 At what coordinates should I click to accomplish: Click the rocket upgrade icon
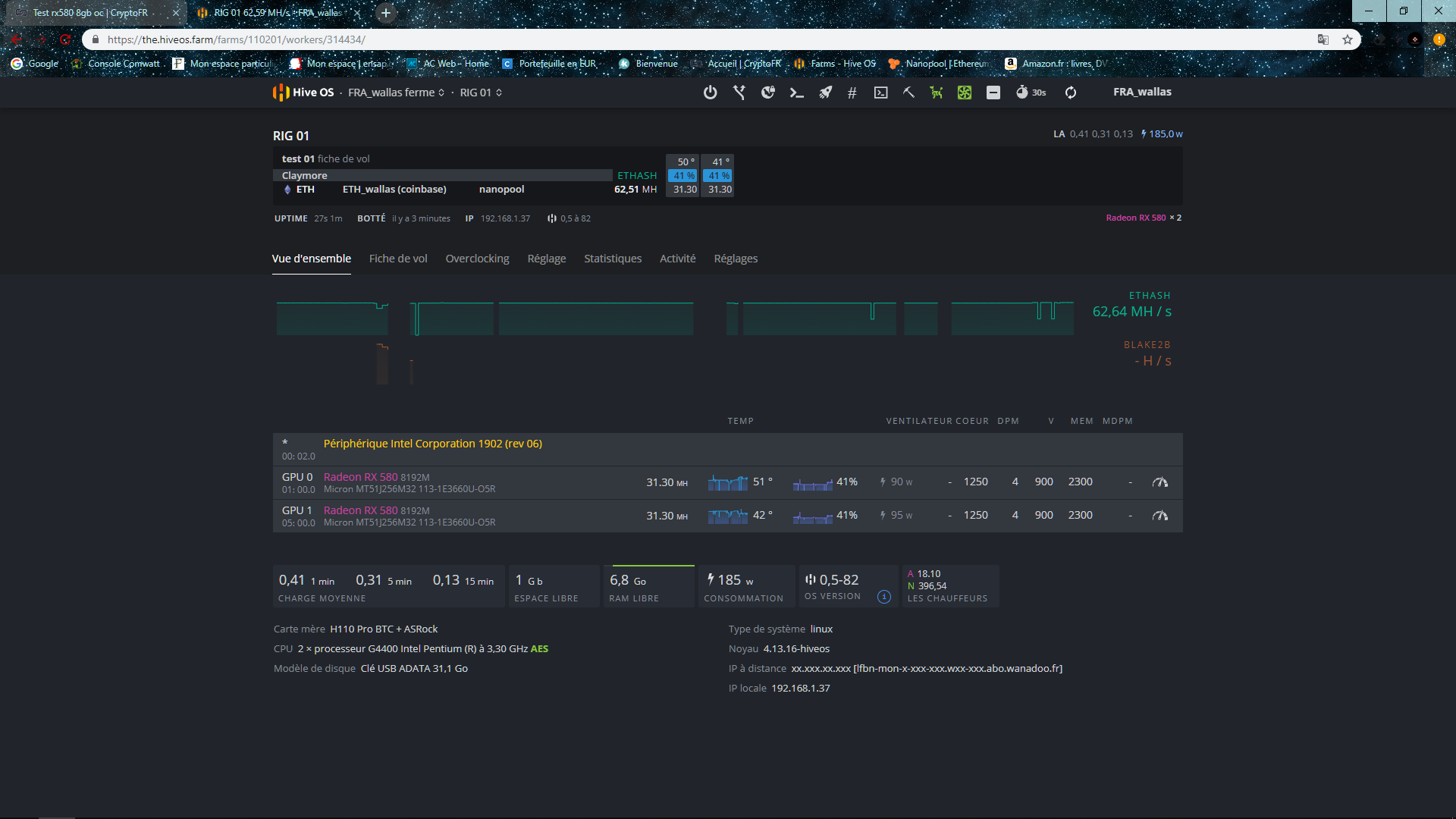(825, 93)
